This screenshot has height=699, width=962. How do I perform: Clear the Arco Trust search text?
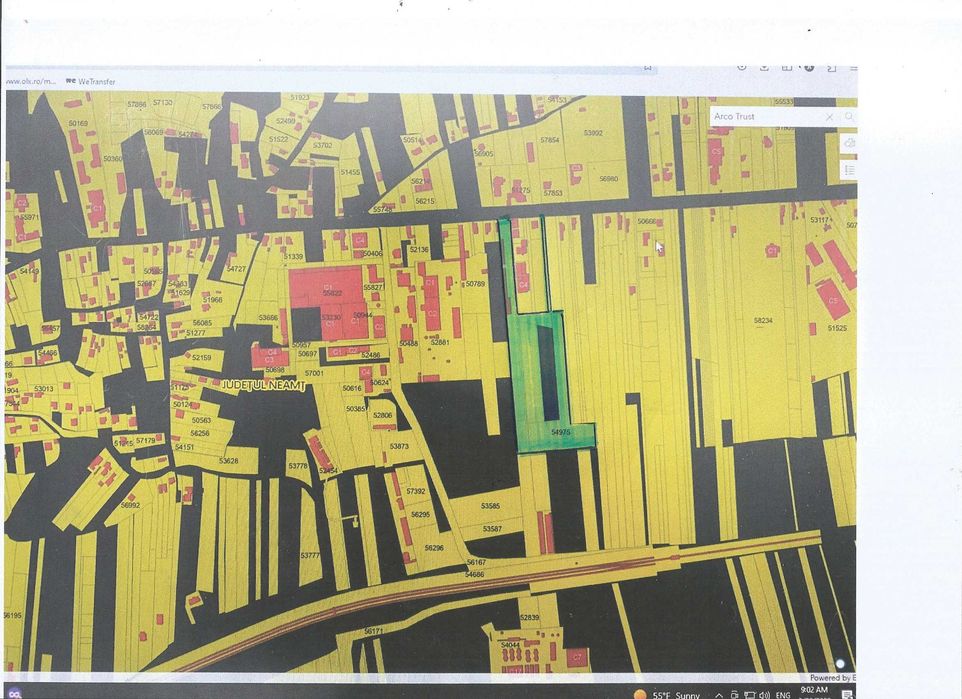(829, 117)
